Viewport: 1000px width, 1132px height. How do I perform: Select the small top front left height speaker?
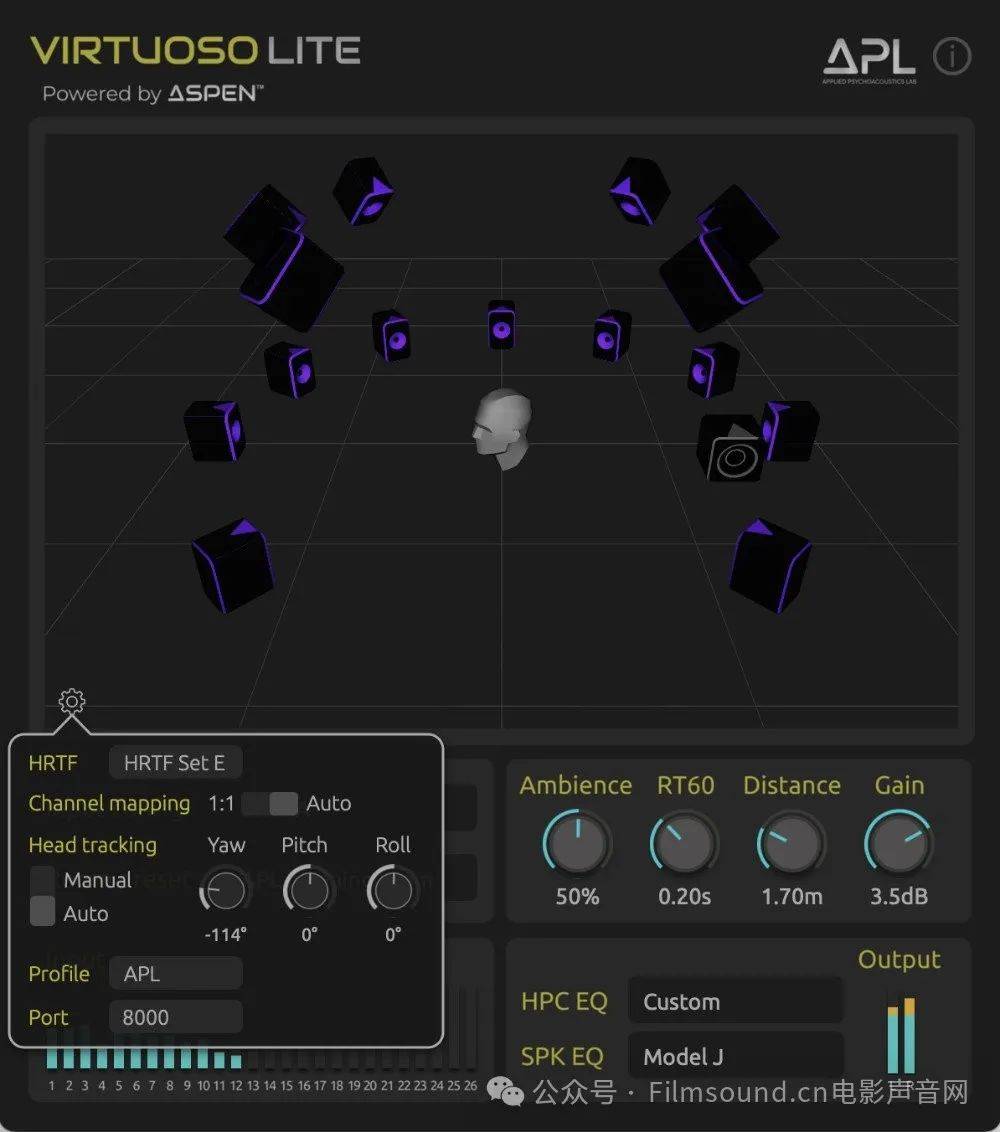(x=363, y=192)
